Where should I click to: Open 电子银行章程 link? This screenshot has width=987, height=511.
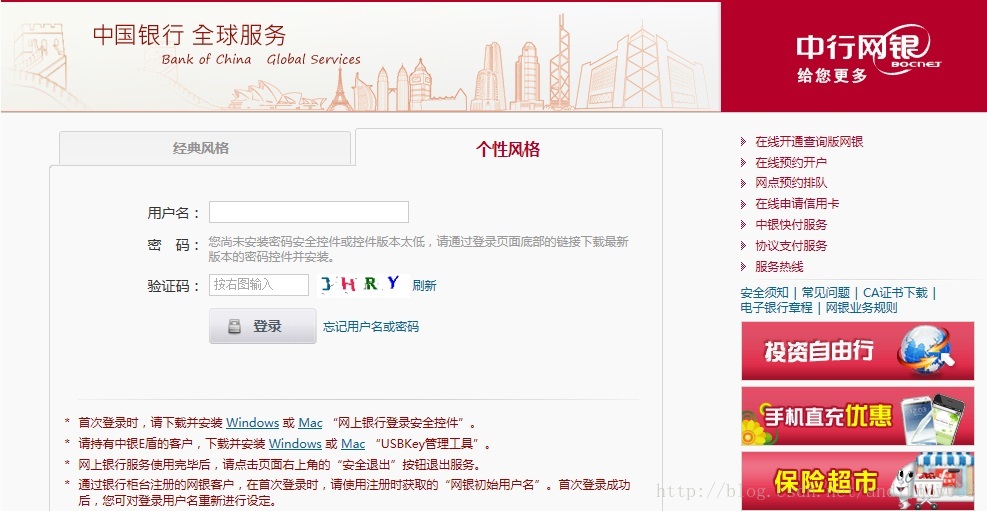pos(776,308)
